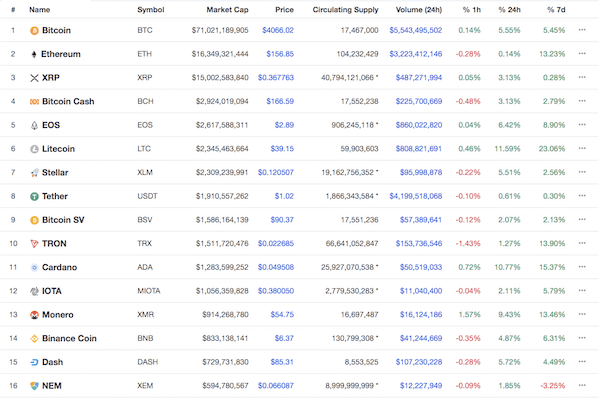
Task: Sort table by Volume (24h) column header
Action: click(419, 10)
